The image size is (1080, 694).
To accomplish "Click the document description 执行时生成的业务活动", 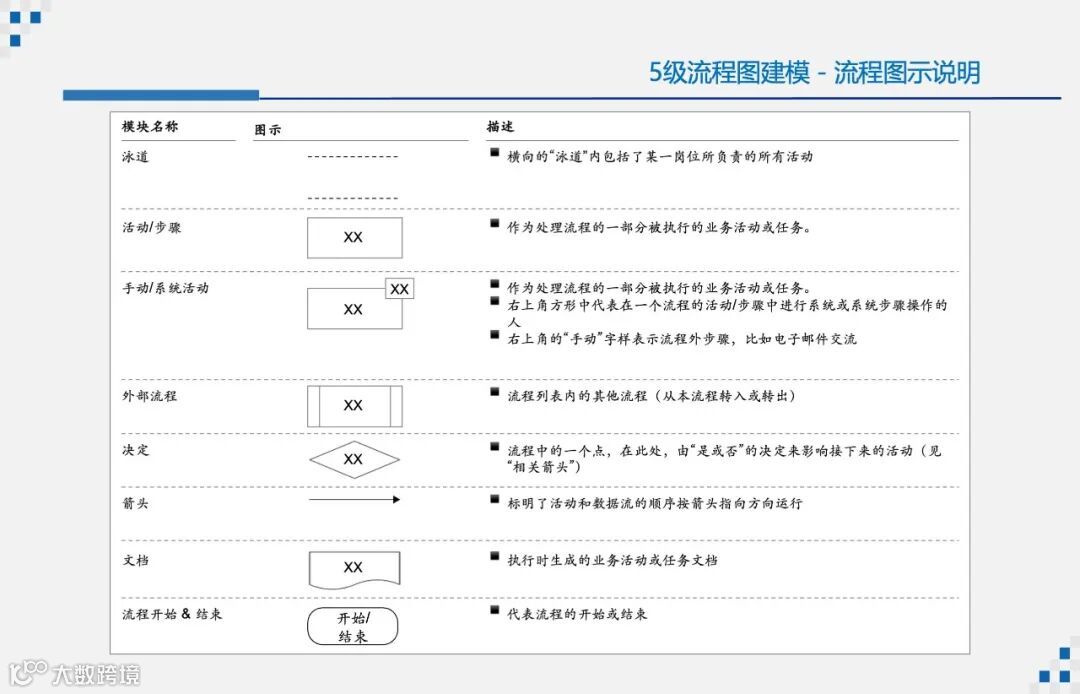I will [612, 560].
